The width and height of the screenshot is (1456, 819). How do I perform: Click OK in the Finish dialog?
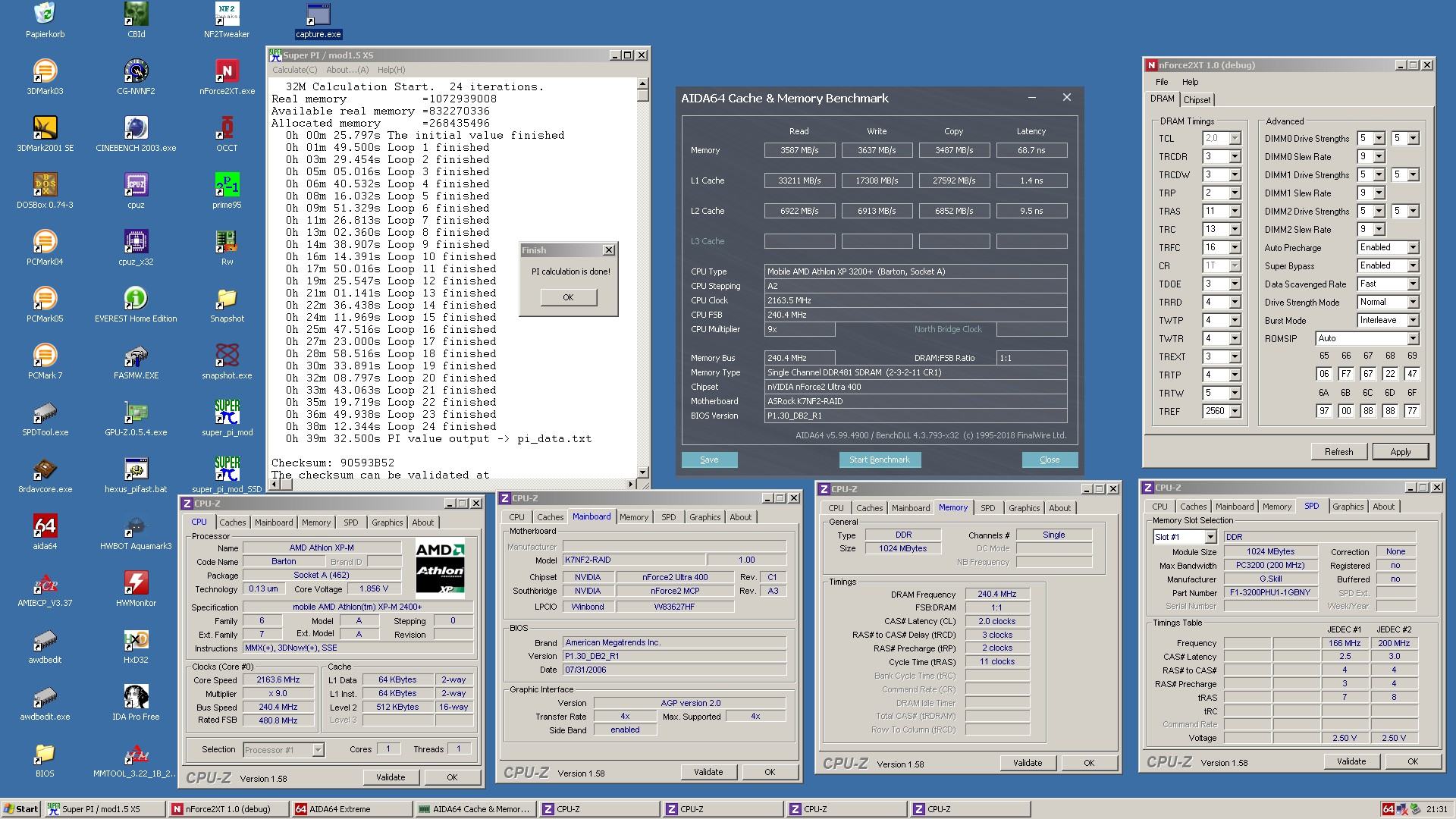pyautogui.click(x=568, y=297)
